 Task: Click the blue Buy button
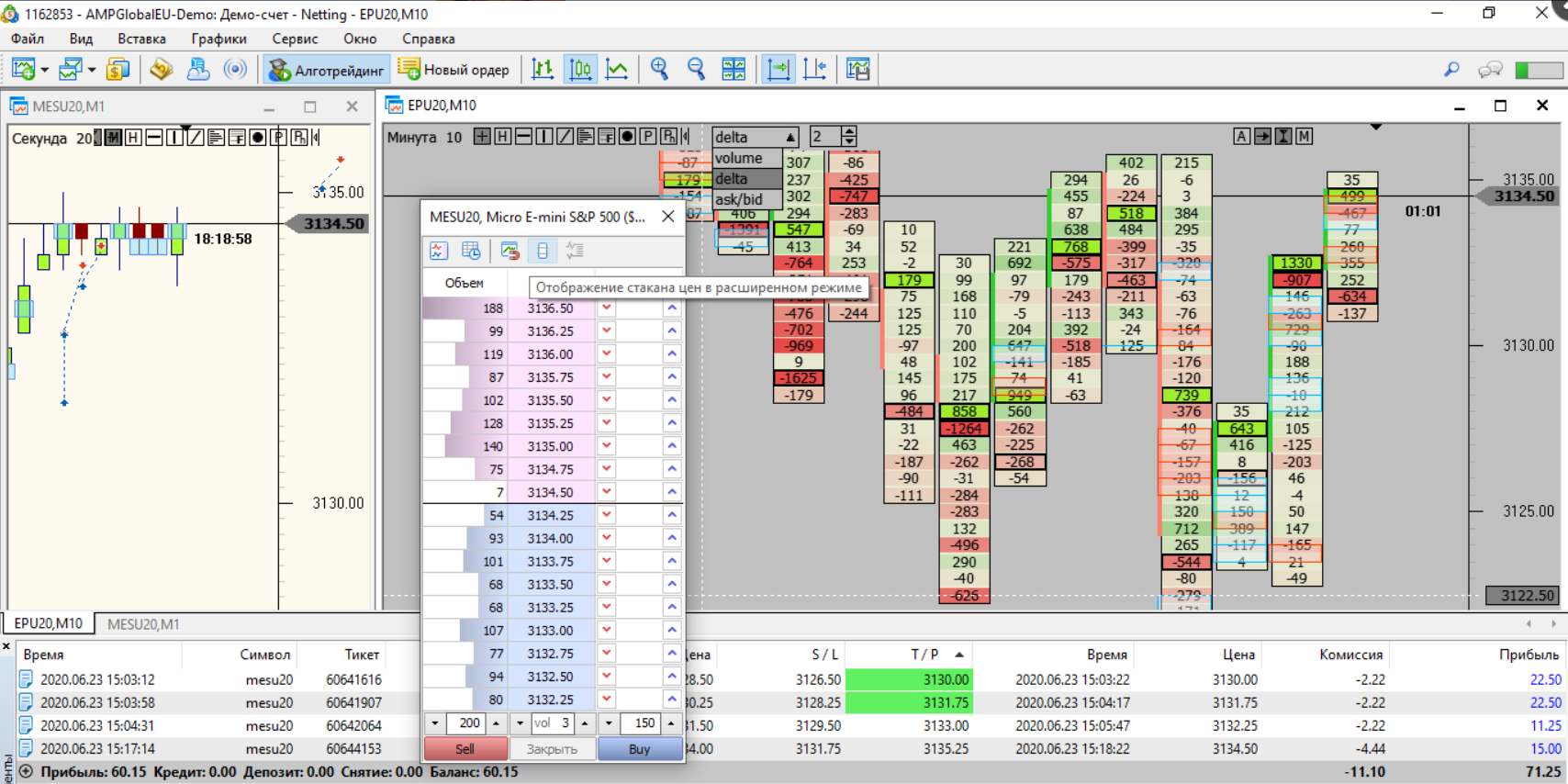(640, 749)
